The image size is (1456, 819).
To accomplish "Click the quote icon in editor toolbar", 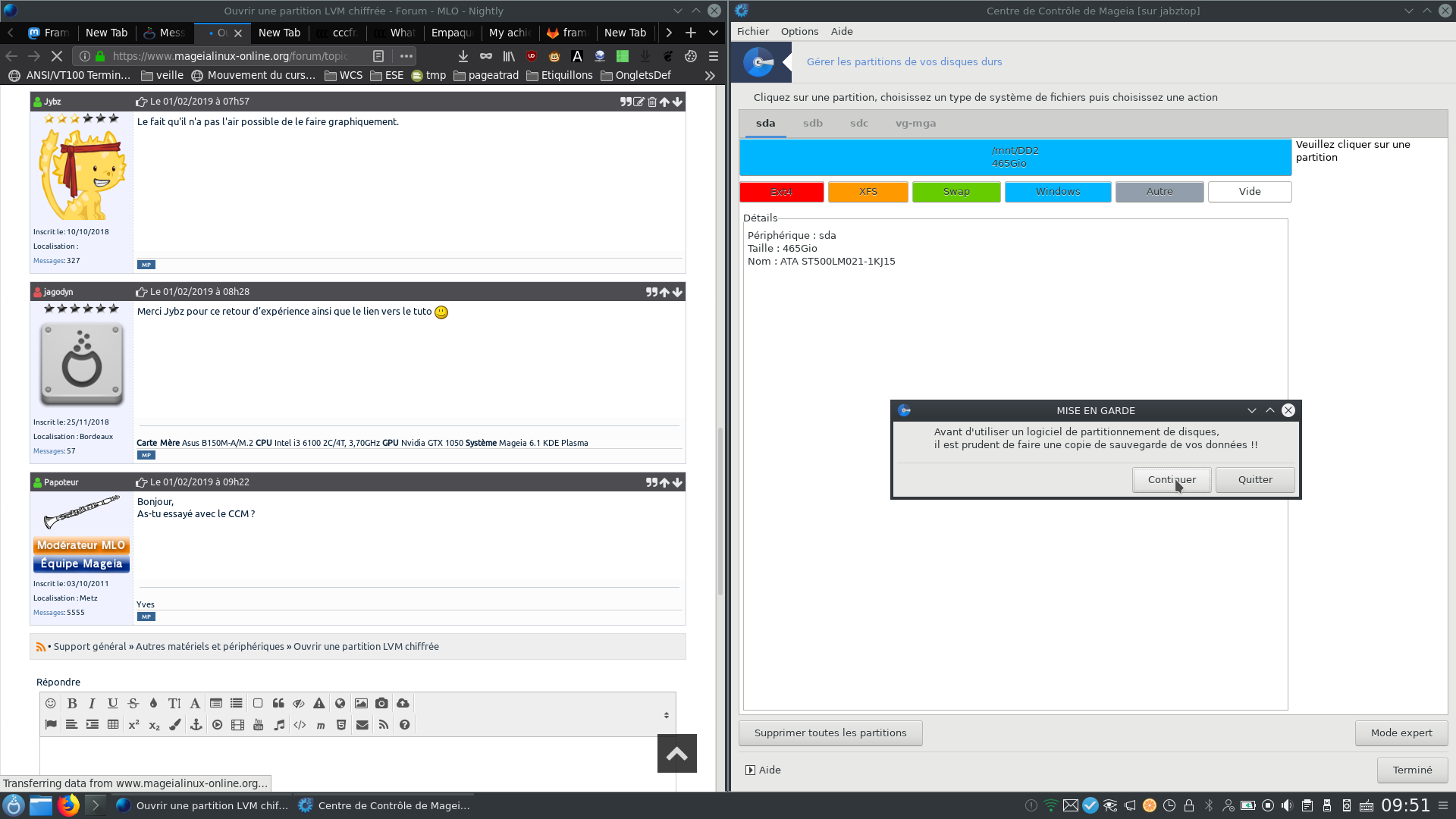I will (278, 704).
